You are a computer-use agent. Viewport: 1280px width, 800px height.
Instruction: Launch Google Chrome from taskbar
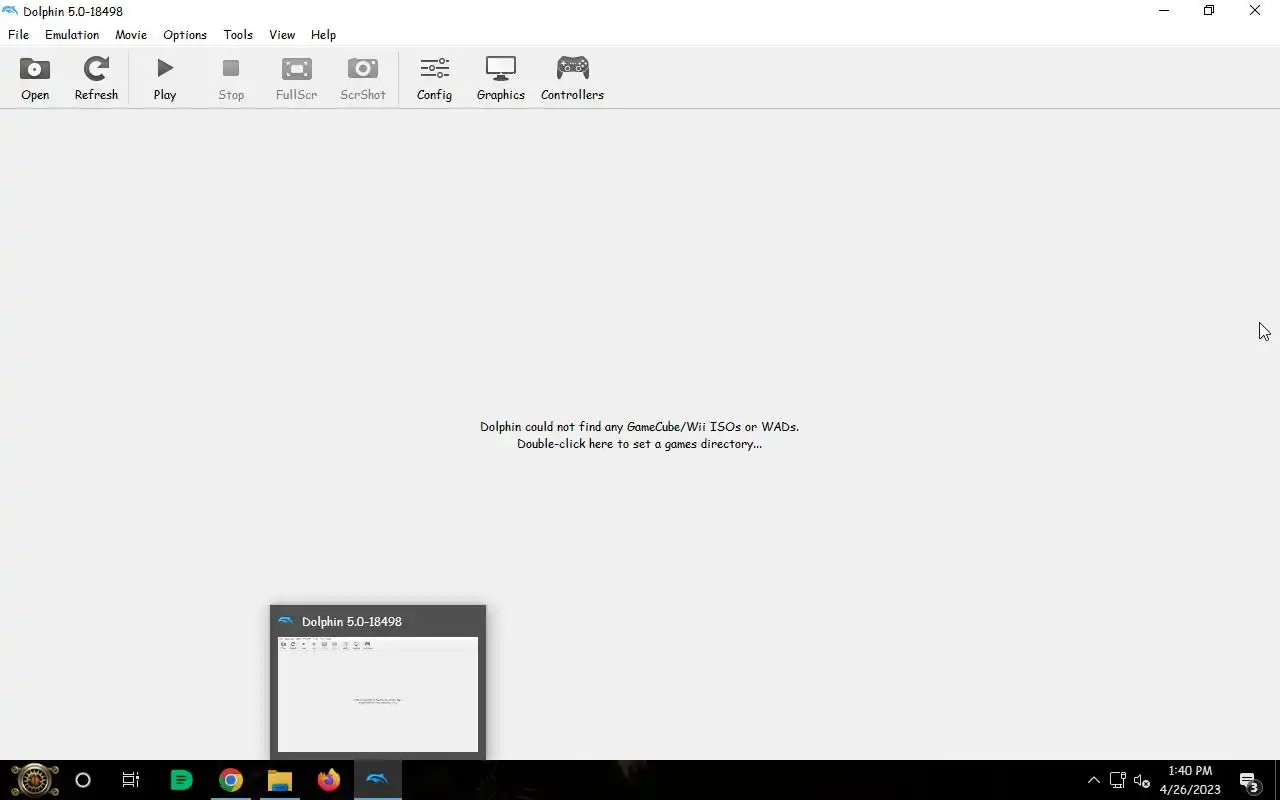(x=231, y=780)
